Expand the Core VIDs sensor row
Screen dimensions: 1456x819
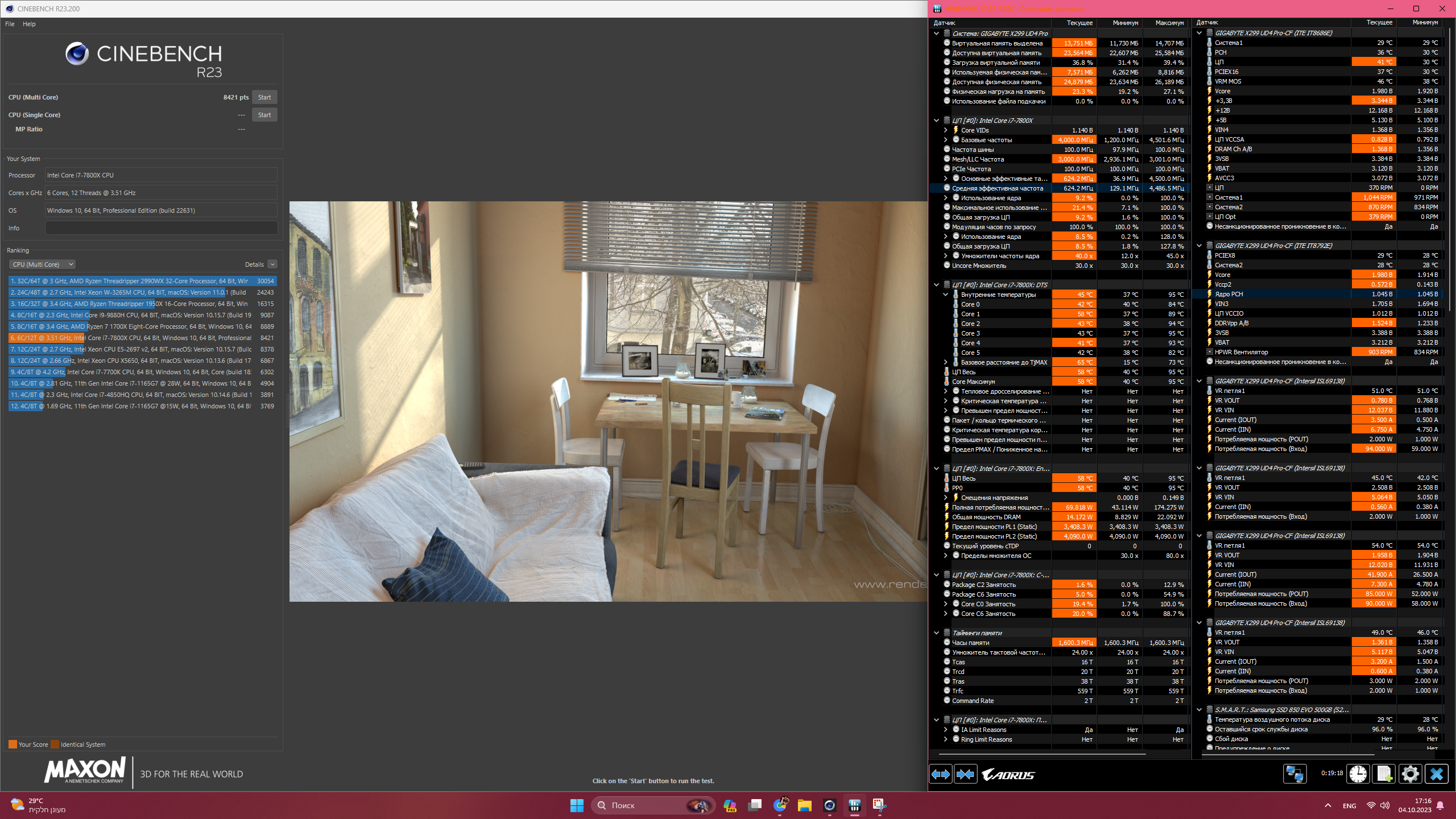[x=946, y=130]
